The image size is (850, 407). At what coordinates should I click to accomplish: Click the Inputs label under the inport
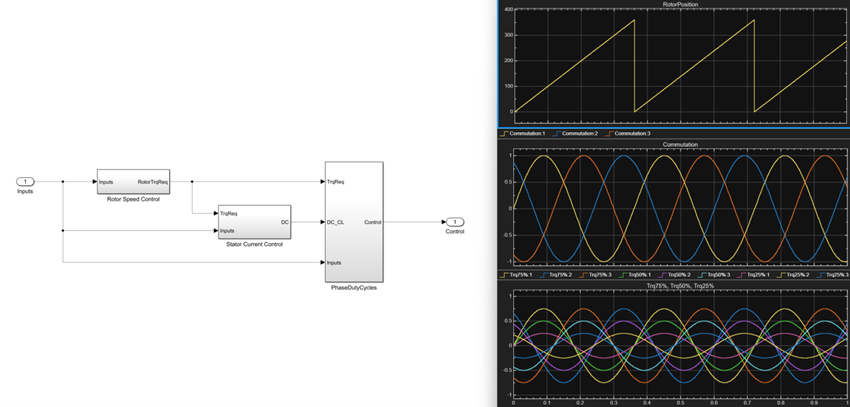click(25, 191)
